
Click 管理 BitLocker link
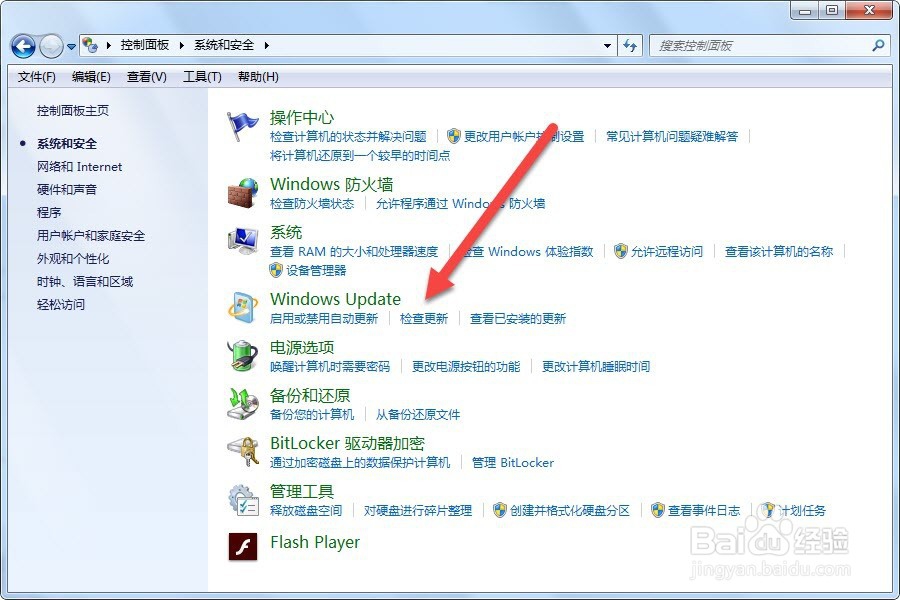pos(513,463)
